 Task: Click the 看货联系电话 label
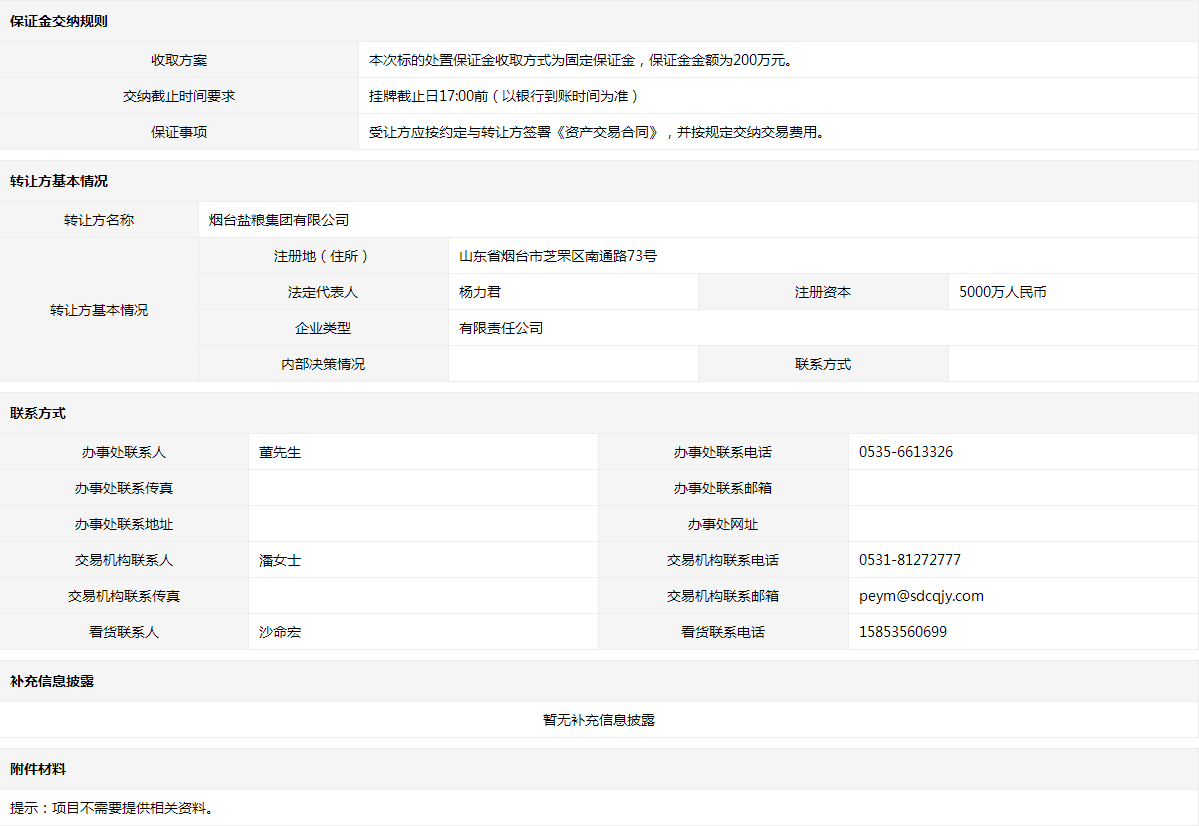point(723,632)
